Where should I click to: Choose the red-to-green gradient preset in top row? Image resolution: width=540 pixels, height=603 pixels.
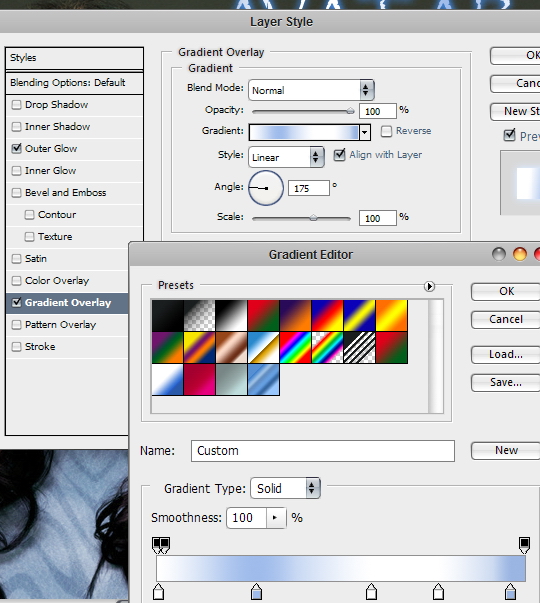(263, 316)
